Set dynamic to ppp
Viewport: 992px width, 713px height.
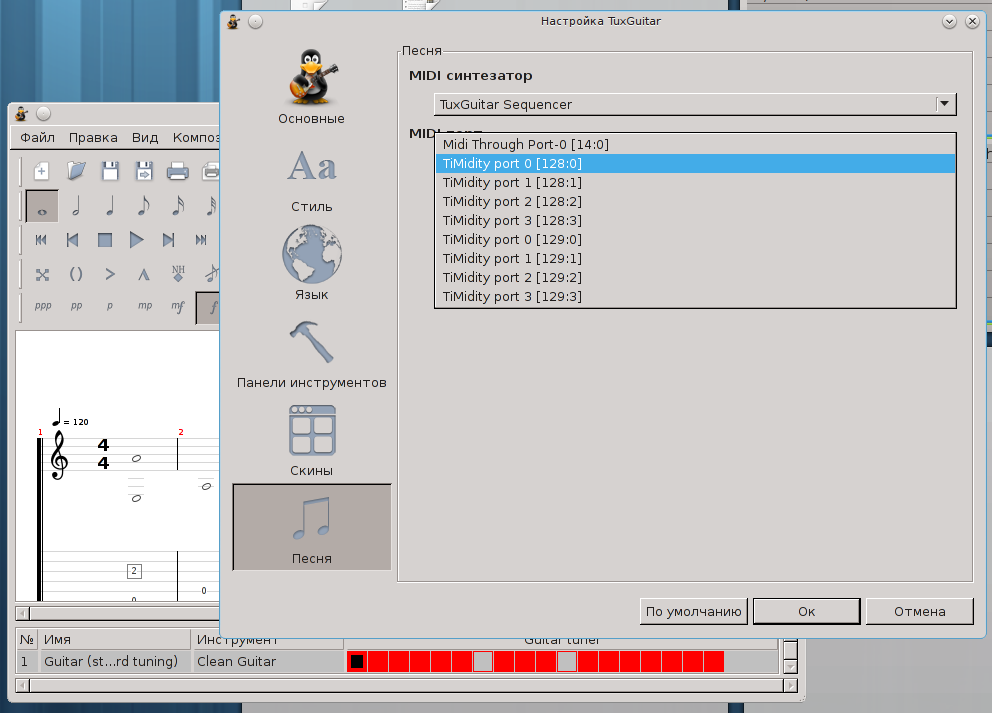[42, 306]
